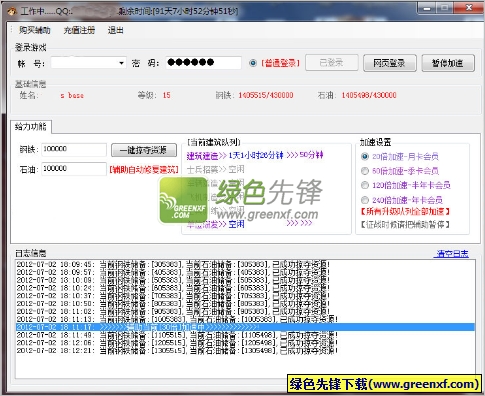The height and width of the screenshot is (396, 485).
Task: Select 20倍加速-月卡会员 radio button
Action: click(x=365, y=156)
